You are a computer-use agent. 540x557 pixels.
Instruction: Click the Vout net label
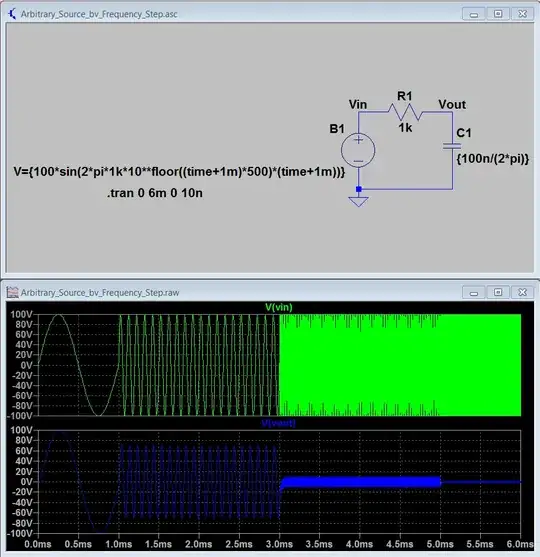tap(452, 104)
